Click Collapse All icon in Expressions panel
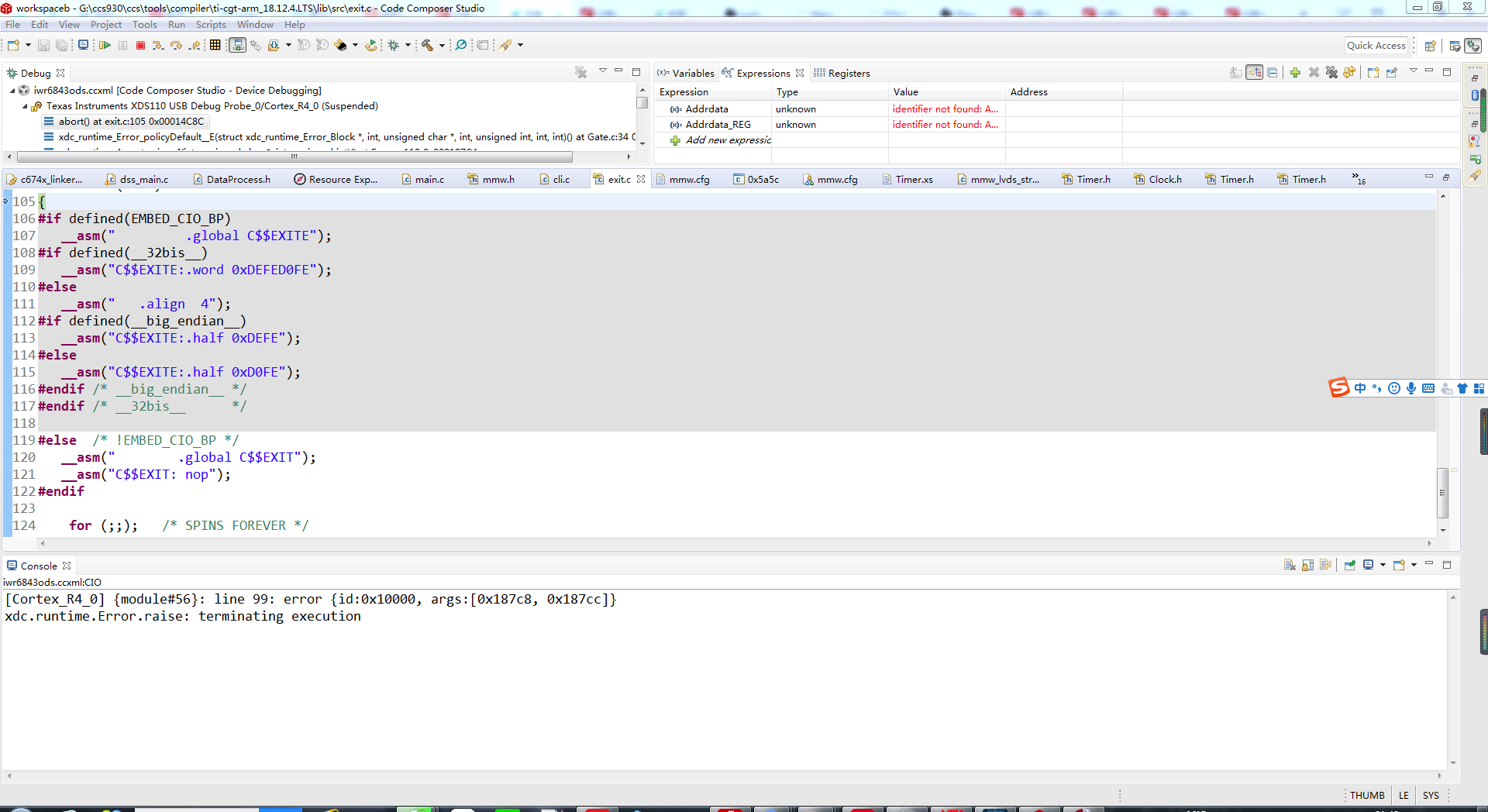1488x812 pixels. coord(1273,73)
